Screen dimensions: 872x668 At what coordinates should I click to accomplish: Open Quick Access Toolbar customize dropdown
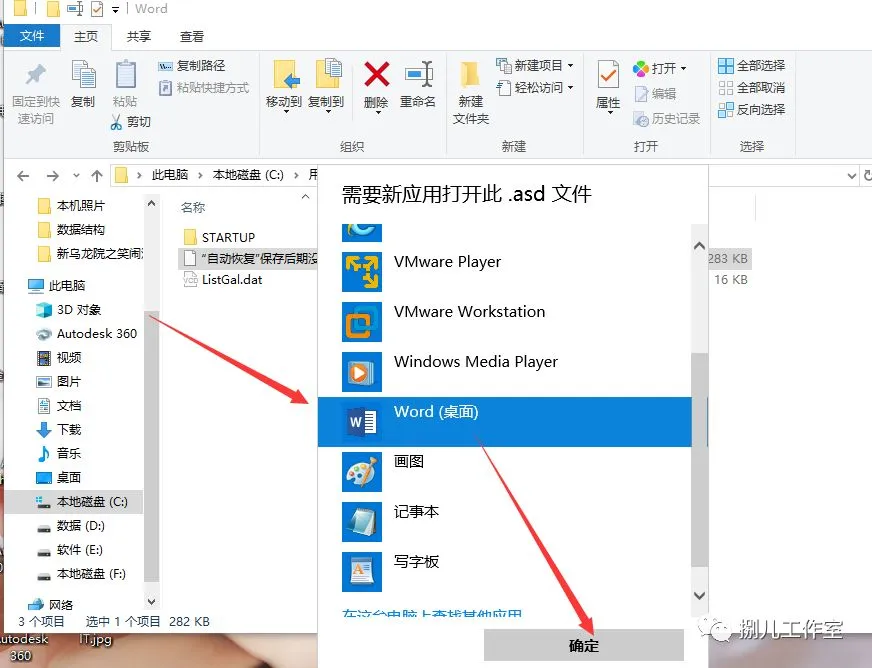115,9
